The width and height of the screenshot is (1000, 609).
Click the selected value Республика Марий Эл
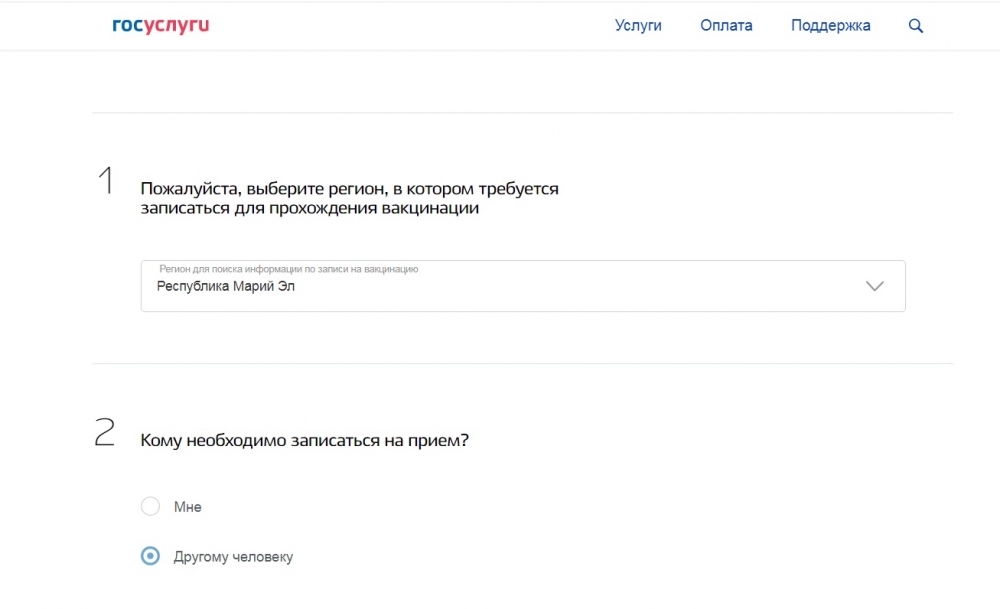(x=226, y=286)
